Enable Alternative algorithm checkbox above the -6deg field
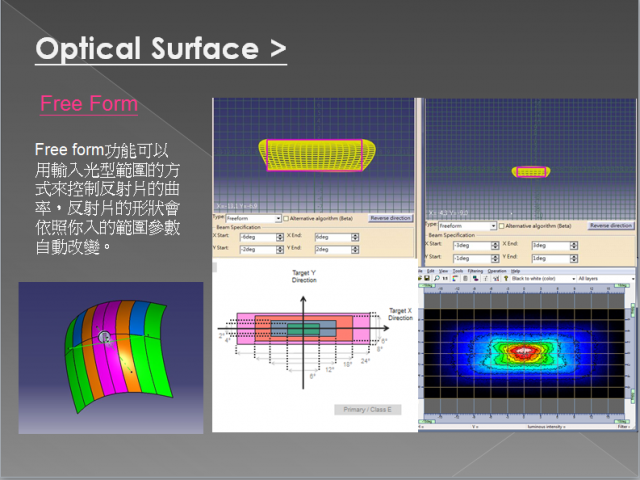 coord(287,218)
